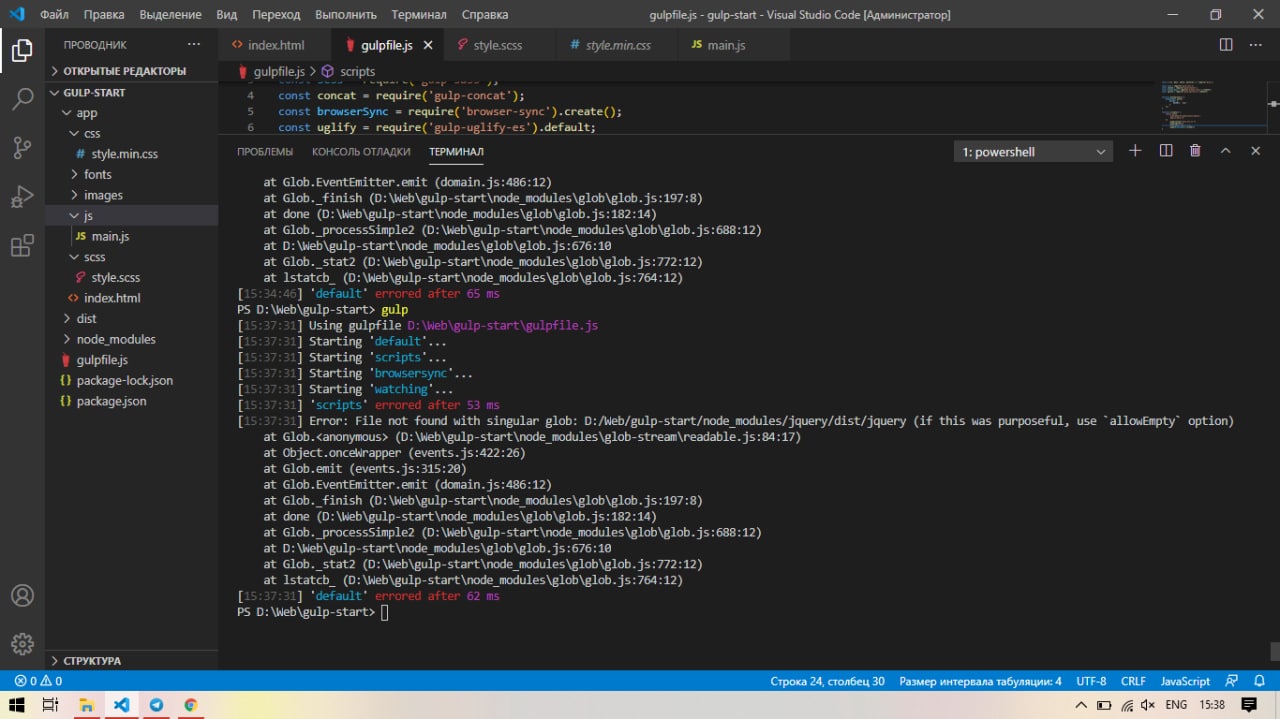The width and height of the screenshot is (1280, 719).
Task: Open feedback icon in status bar
Action: pos(1232,681)
